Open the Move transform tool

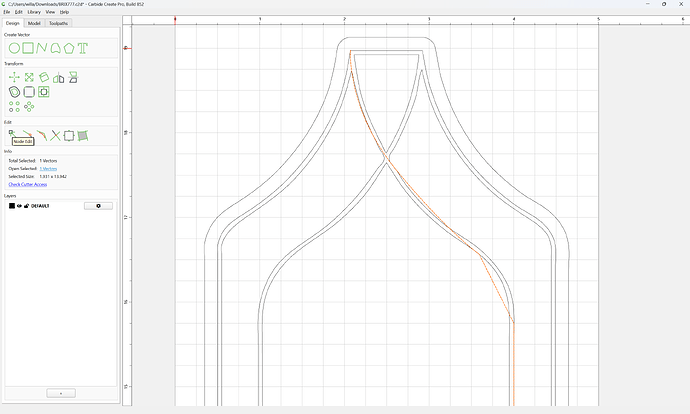(x=14, y=77)
